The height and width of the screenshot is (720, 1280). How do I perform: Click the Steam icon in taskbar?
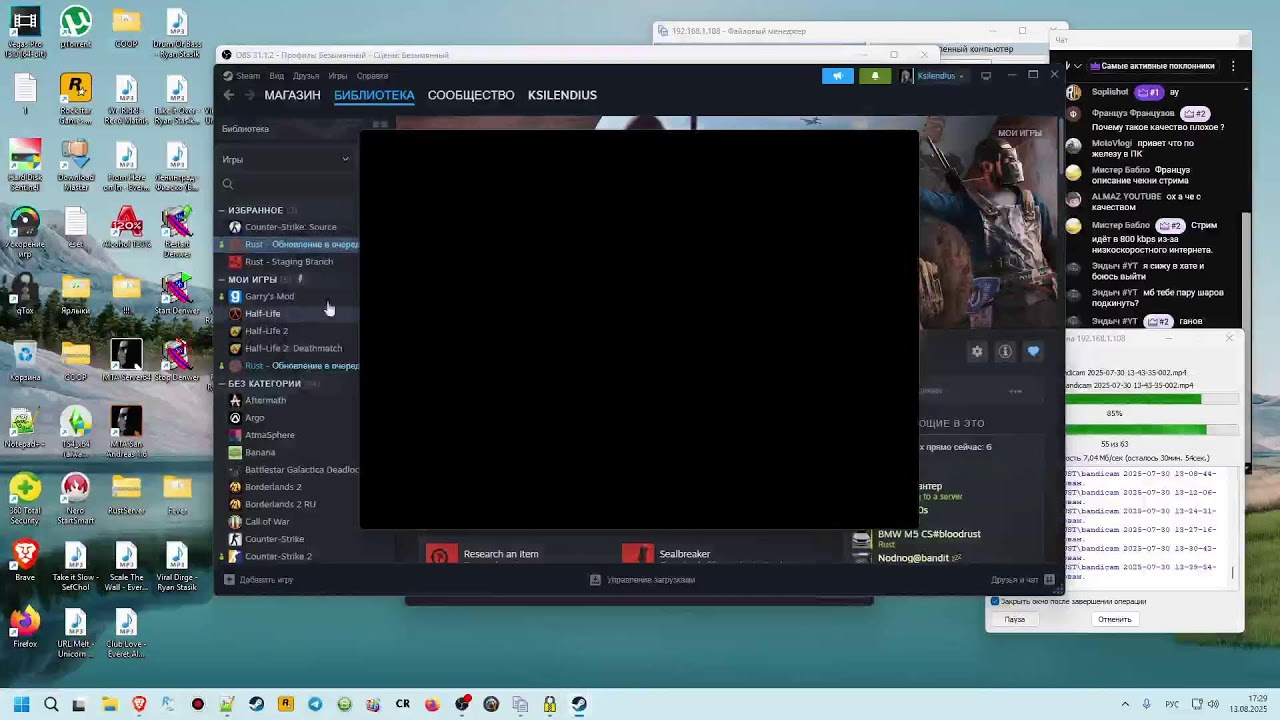(579, 704)
